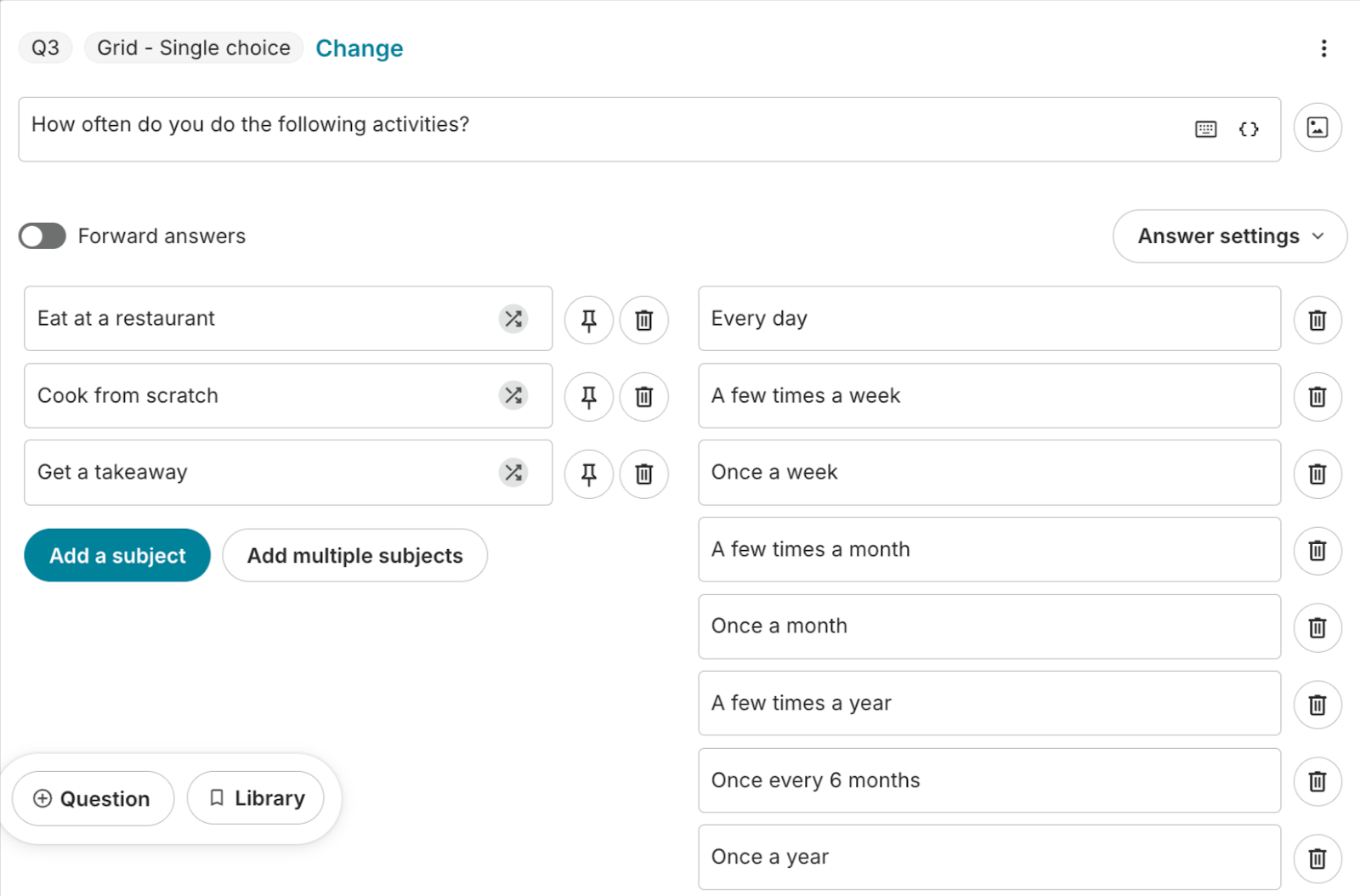Click the Q3 label chip
Screen dimensions: 1360x896
45,48
